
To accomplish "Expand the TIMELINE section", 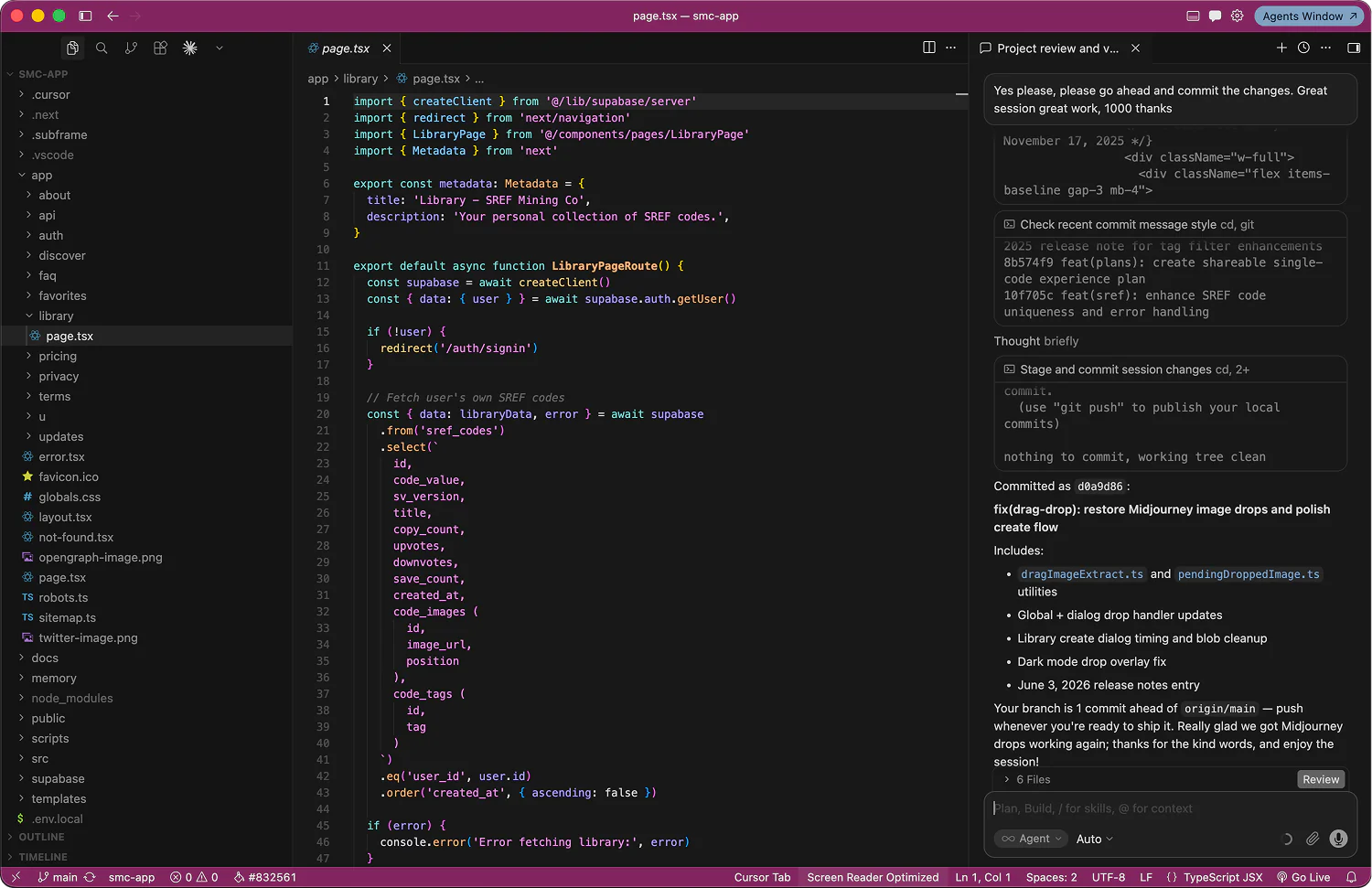I will tap(43, 857).
